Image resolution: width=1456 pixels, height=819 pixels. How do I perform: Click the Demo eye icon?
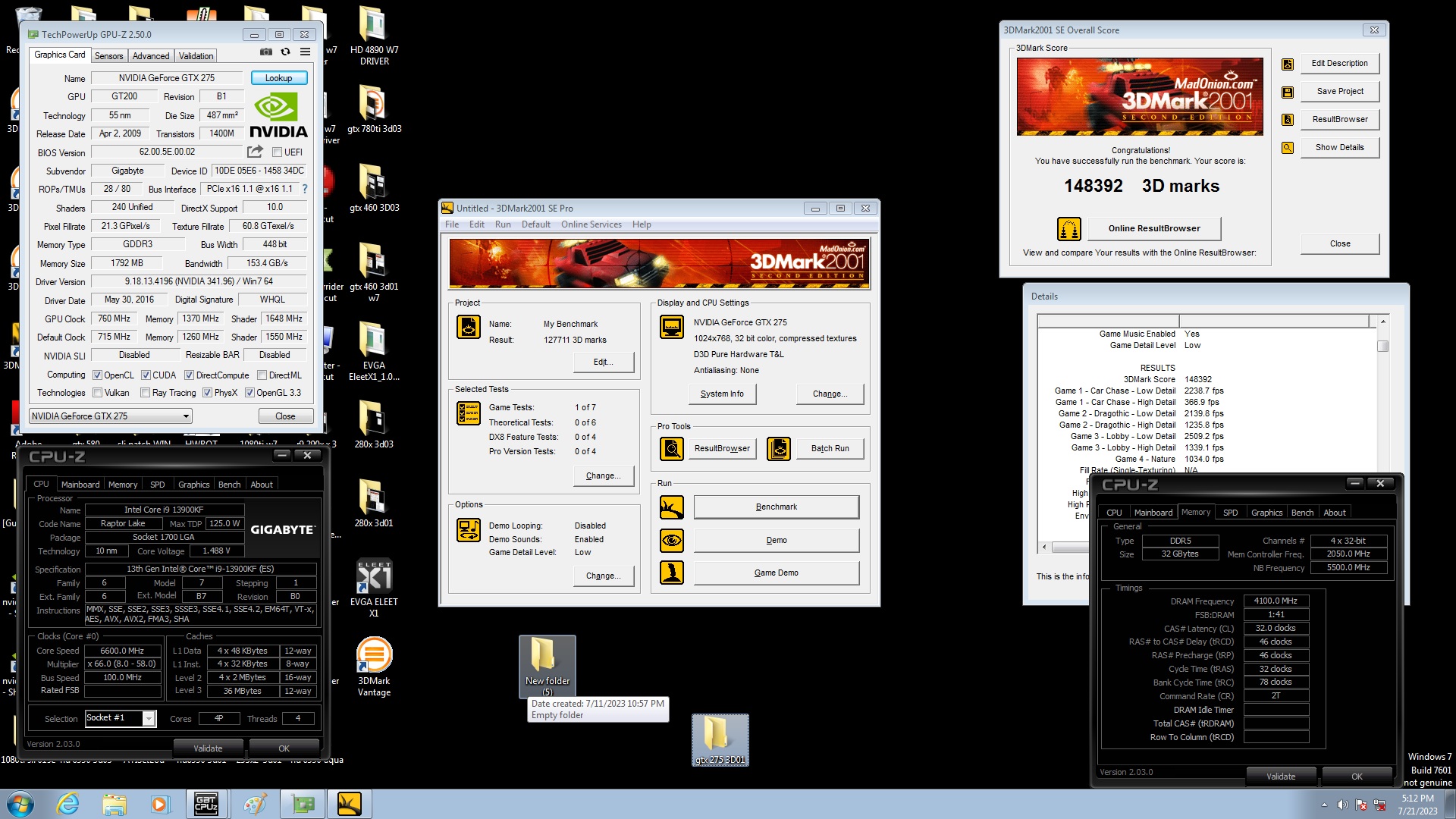click(x=672, y=541)
